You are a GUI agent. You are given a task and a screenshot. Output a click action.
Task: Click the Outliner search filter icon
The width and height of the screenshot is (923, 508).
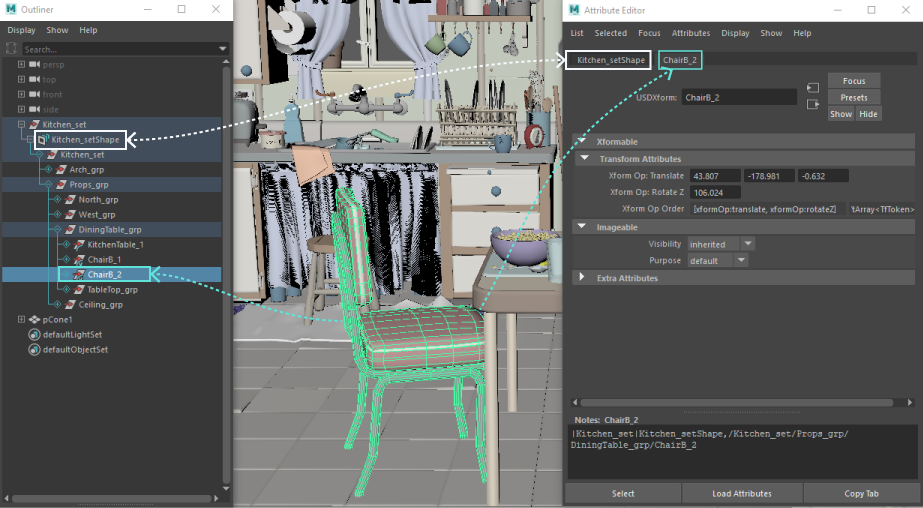(x=11, y=49)
